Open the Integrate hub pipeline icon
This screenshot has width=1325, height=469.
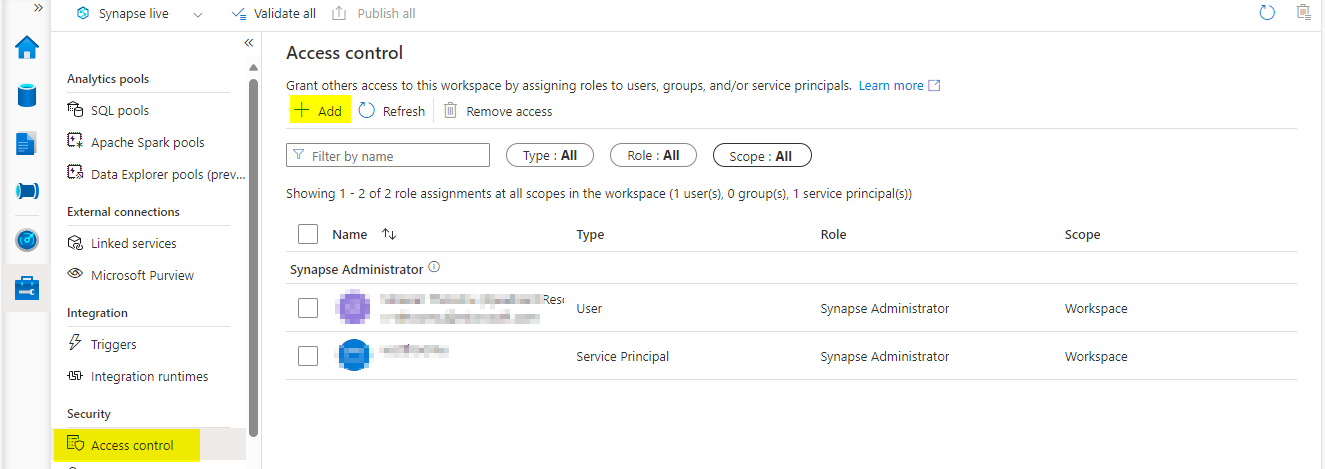(27, 191)
